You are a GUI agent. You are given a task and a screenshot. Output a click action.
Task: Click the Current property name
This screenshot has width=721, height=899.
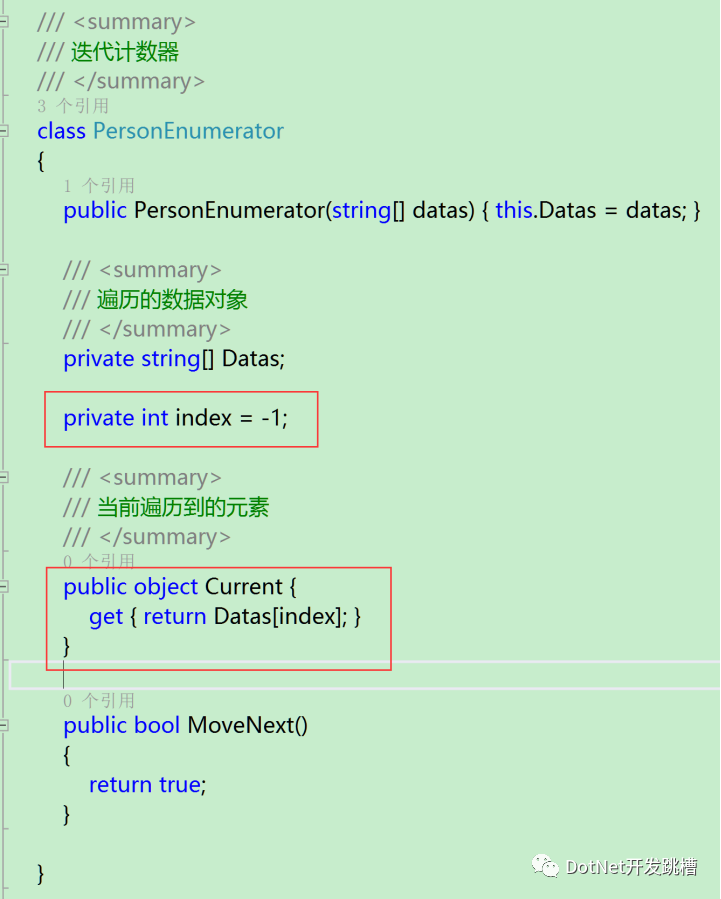(x=244, y=587)
